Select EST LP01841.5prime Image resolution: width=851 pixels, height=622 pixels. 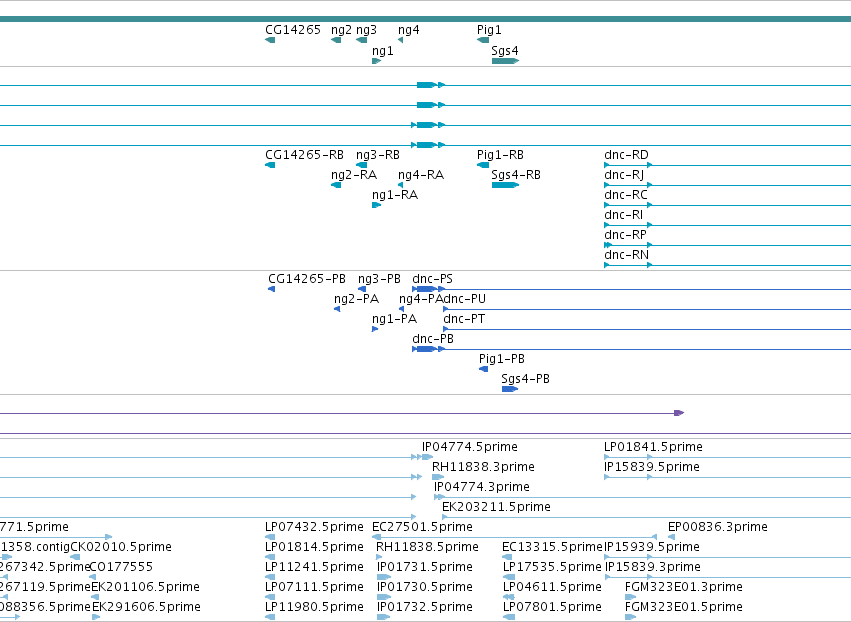pyautogui.click(x=653, y=447)
